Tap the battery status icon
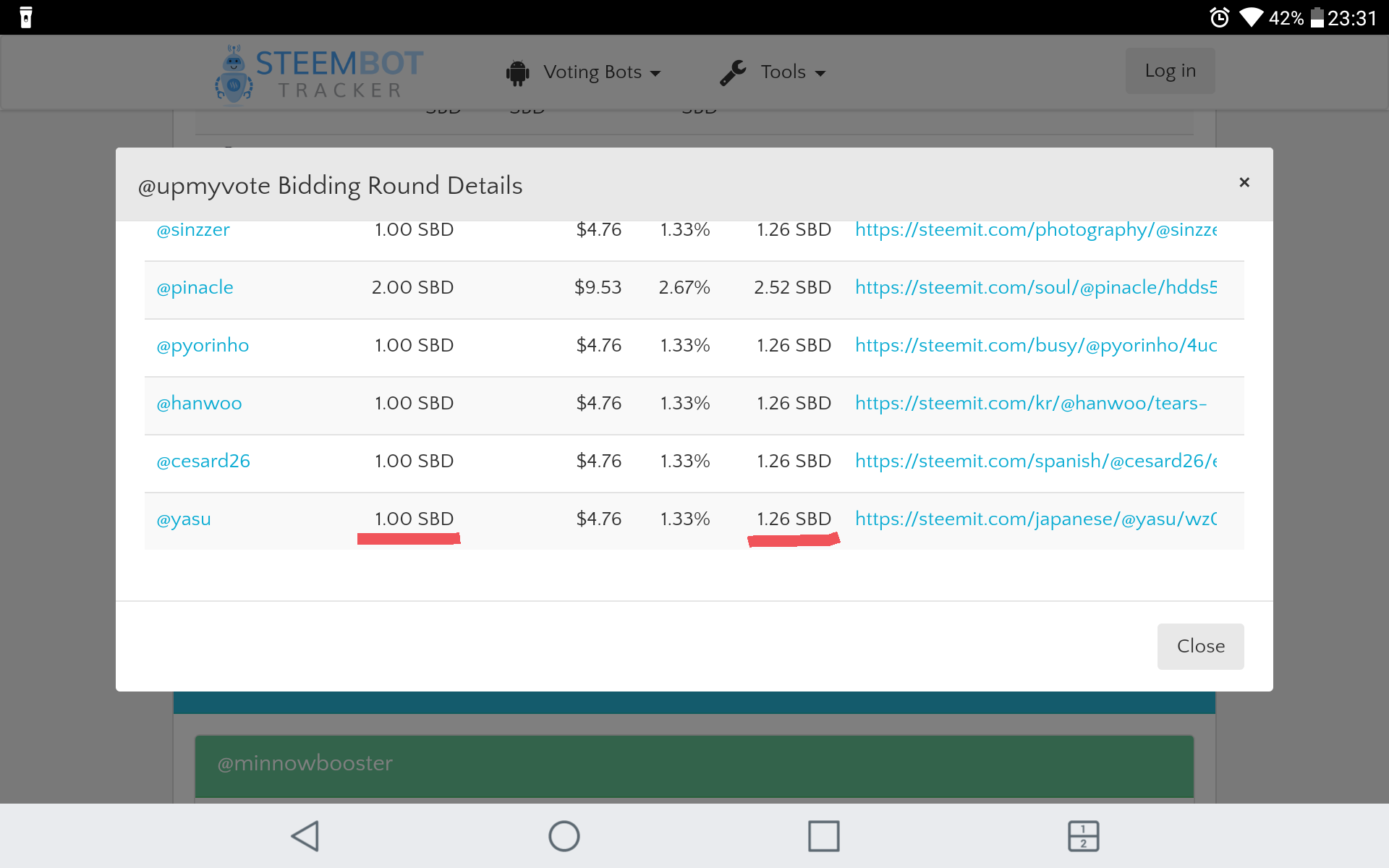The height and width of the screenshot is (868, 1389). coord(1317,17)
